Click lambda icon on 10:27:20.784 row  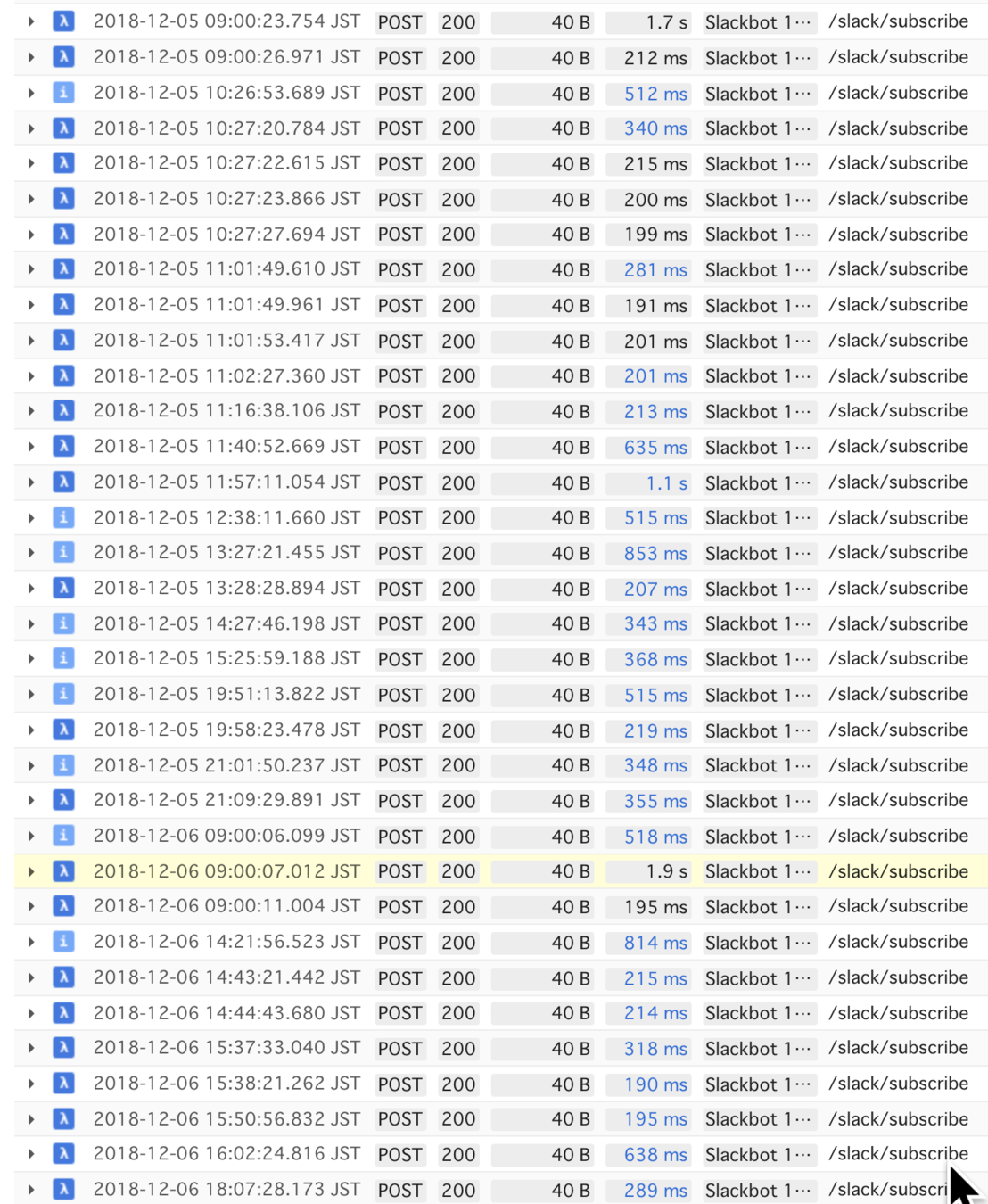click(x=63, y=128)
